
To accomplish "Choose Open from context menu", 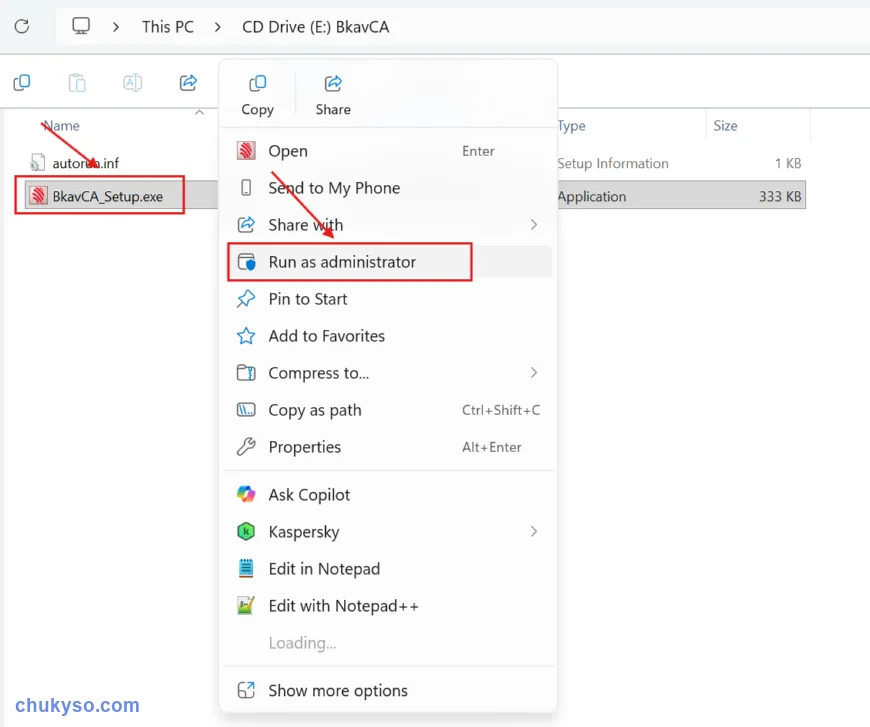I will pyautogui.click(x=388, y=151).
